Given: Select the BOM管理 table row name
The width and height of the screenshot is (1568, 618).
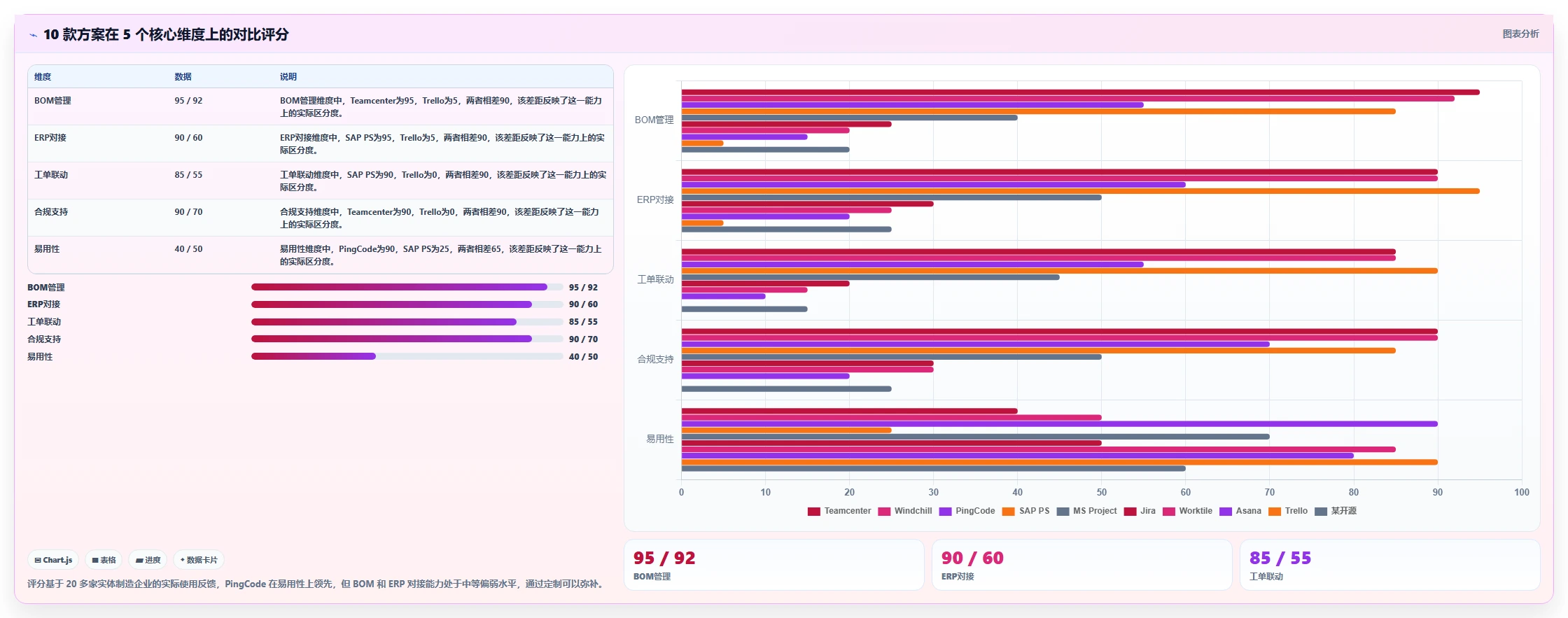Looking at the screenshot, I should point(52,101).
